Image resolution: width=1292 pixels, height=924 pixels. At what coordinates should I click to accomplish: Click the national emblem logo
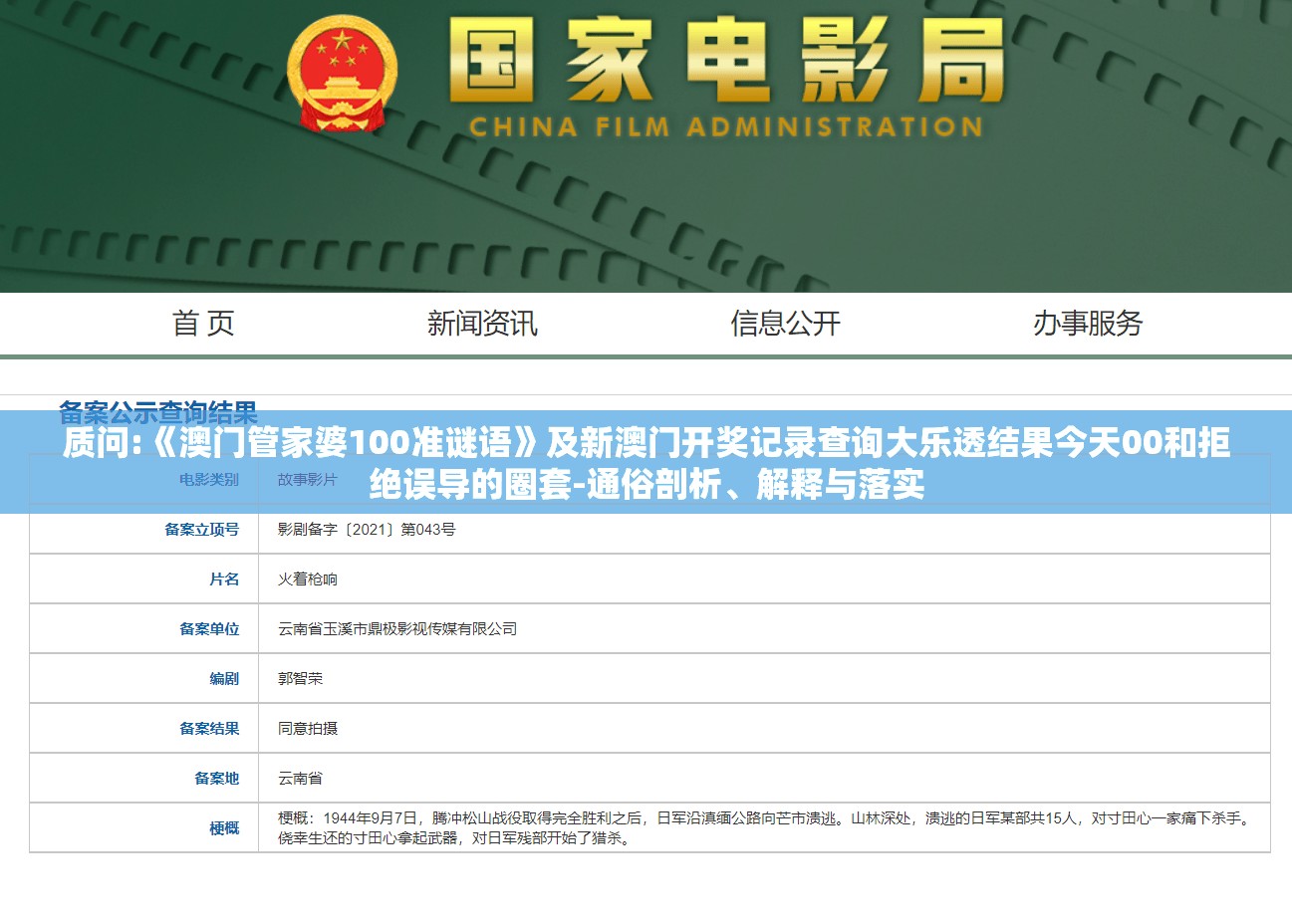point(342,75)
